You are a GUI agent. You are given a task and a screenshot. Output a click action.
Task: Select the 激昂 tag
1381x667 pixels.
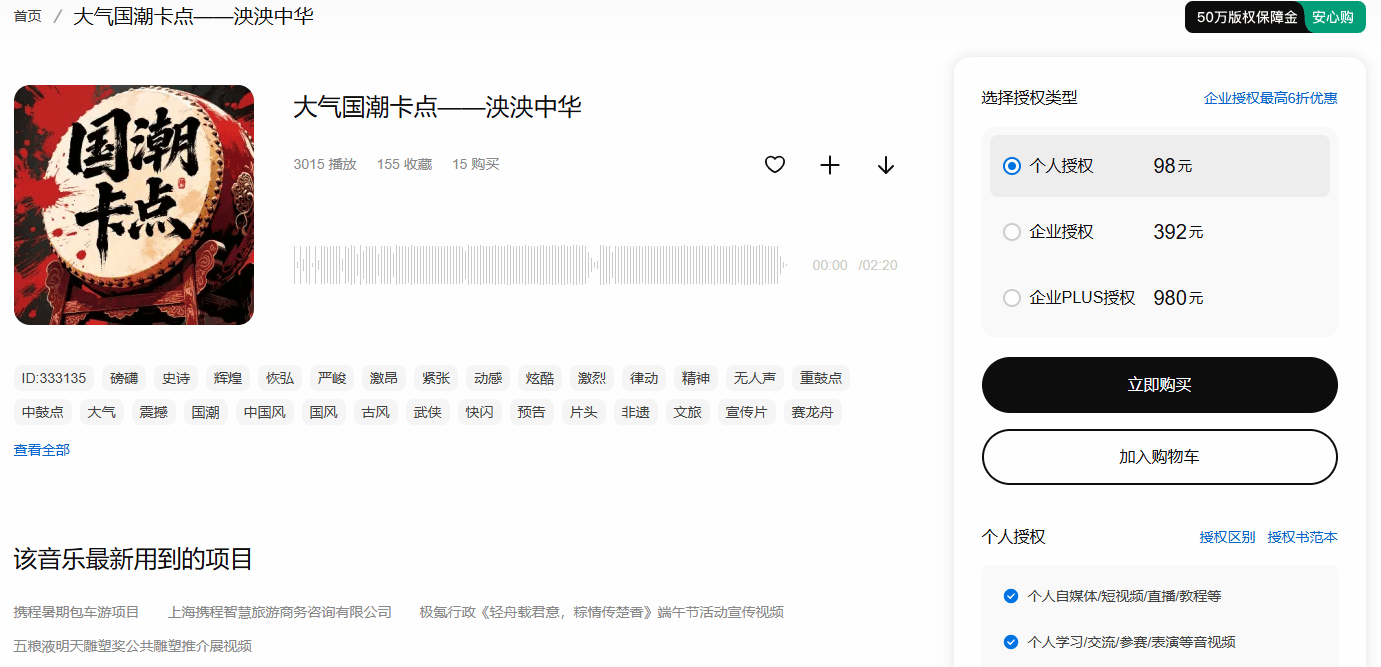[384, 378]
